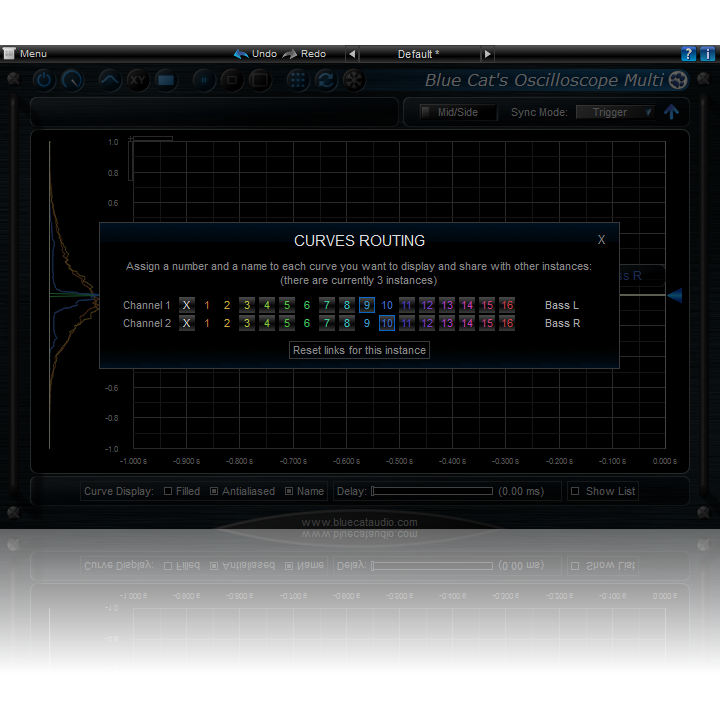Assign Channel 2 to curve 1
The width and height of the screenshot is (720, 720).
click(x=207, y=323)
